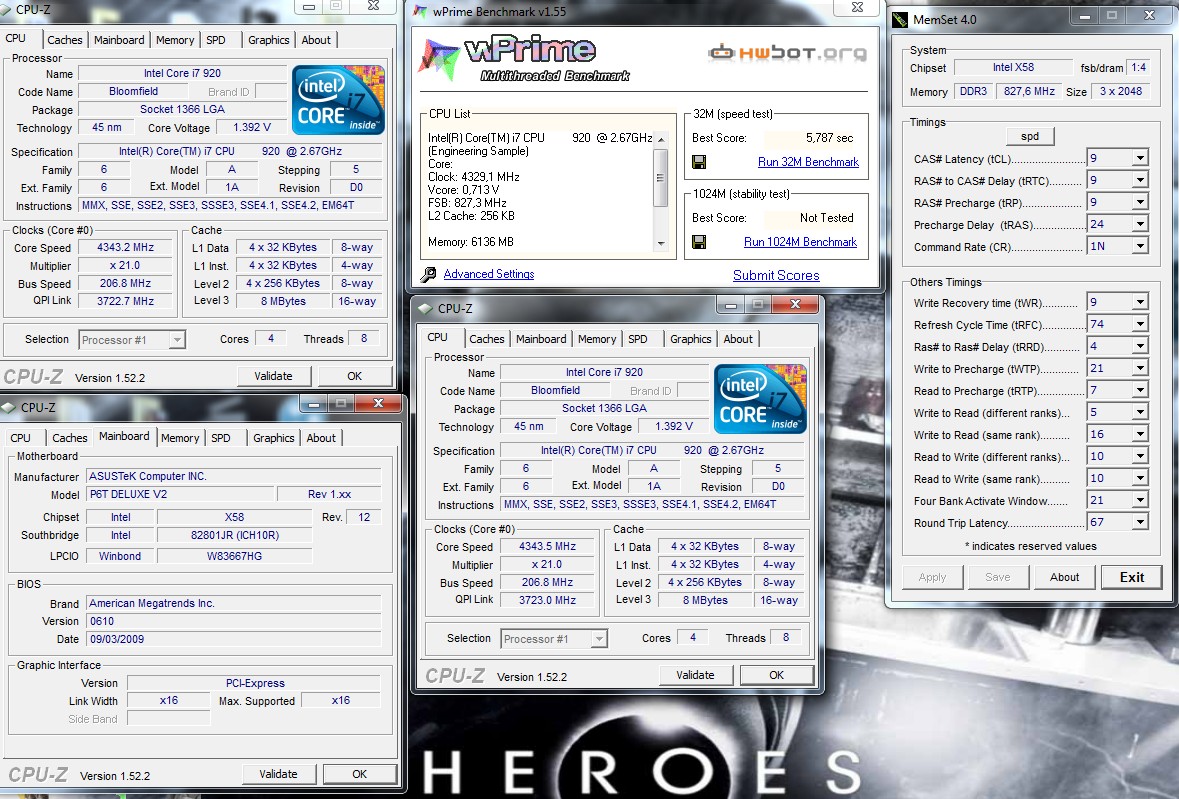Image resolution: width=1179 pixels, height=799 pixels.
Task: Switch to Caches tab in top-left CPU-Z
Action: click(x=65, y=40)
